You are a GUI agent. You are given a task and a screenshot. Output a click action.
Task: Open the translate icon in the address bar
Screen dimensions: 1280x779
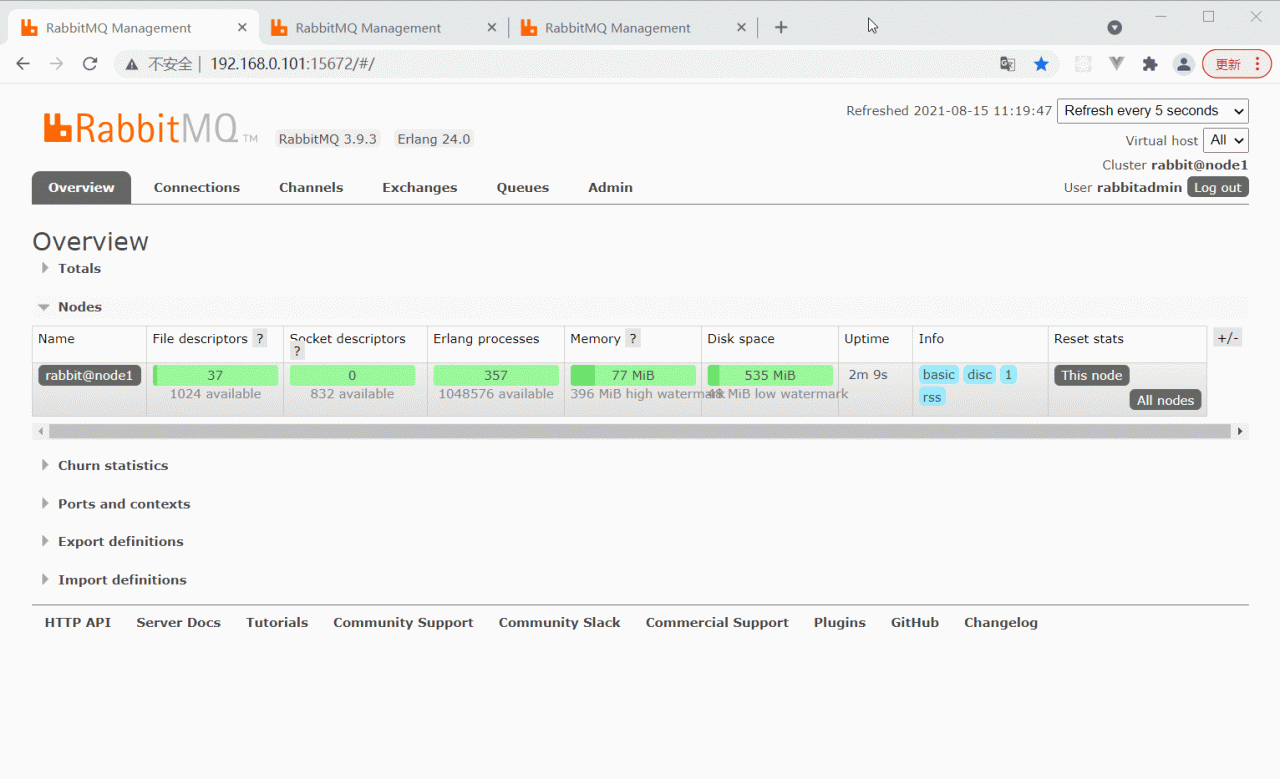click(1007, 63)
